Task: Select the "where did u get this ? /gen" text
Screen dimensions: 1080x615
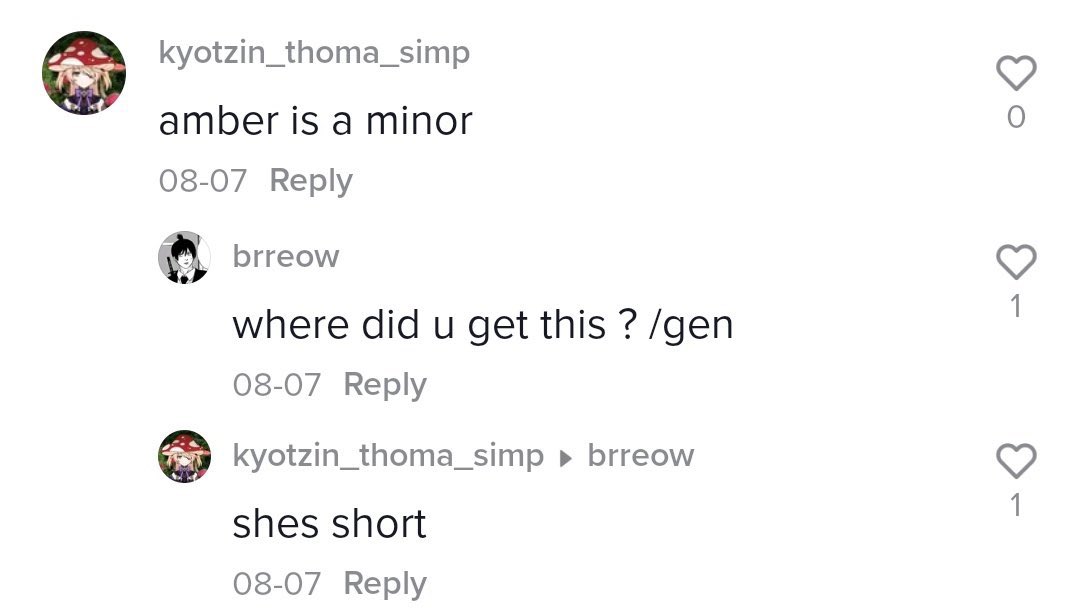Action: pos(483,325)
